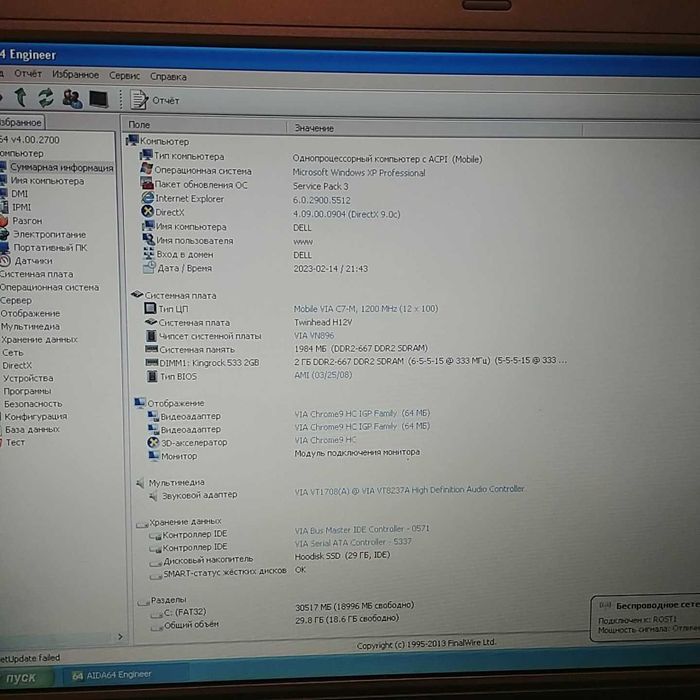Image resolution: width=700 pixels, height=700 pixels.
Task: Select Тест in the sidebar tree
Action: click(x=15, y=442)
